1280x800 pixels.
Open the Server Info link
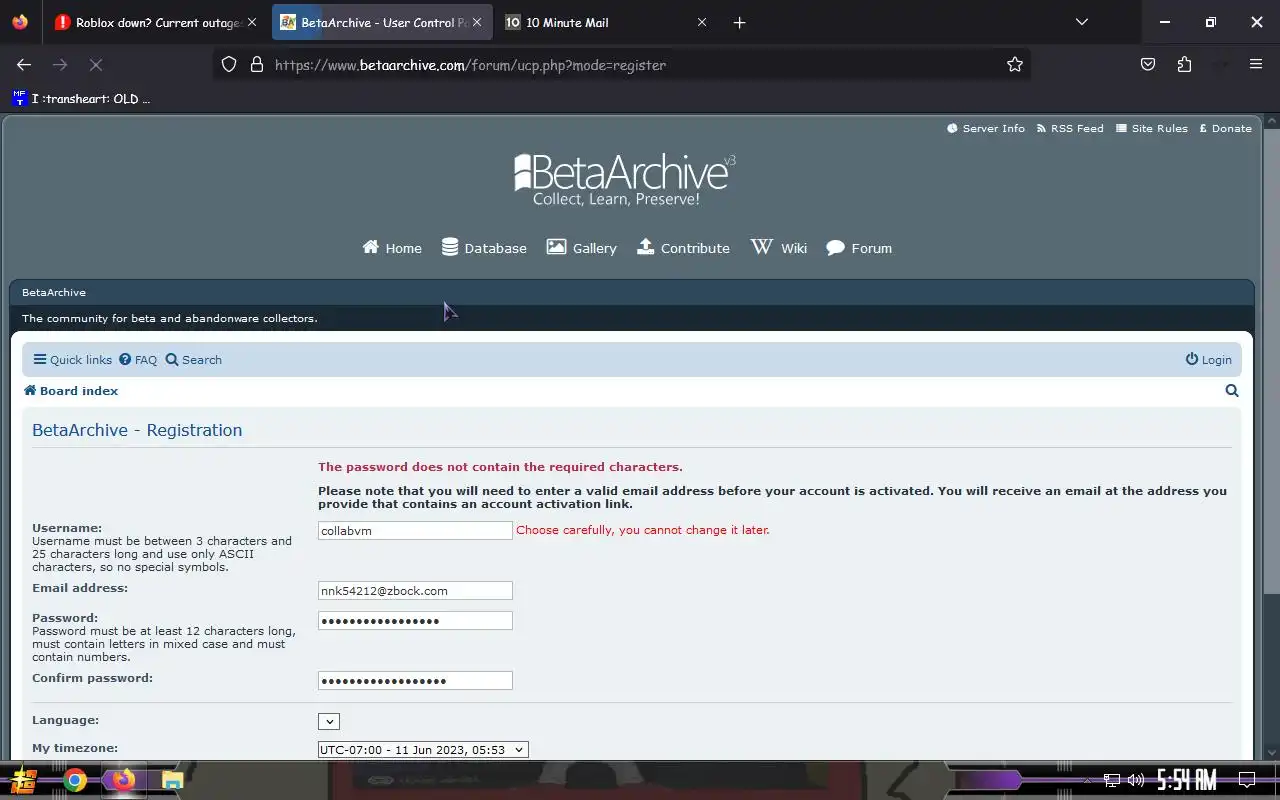tap(986, 128)
